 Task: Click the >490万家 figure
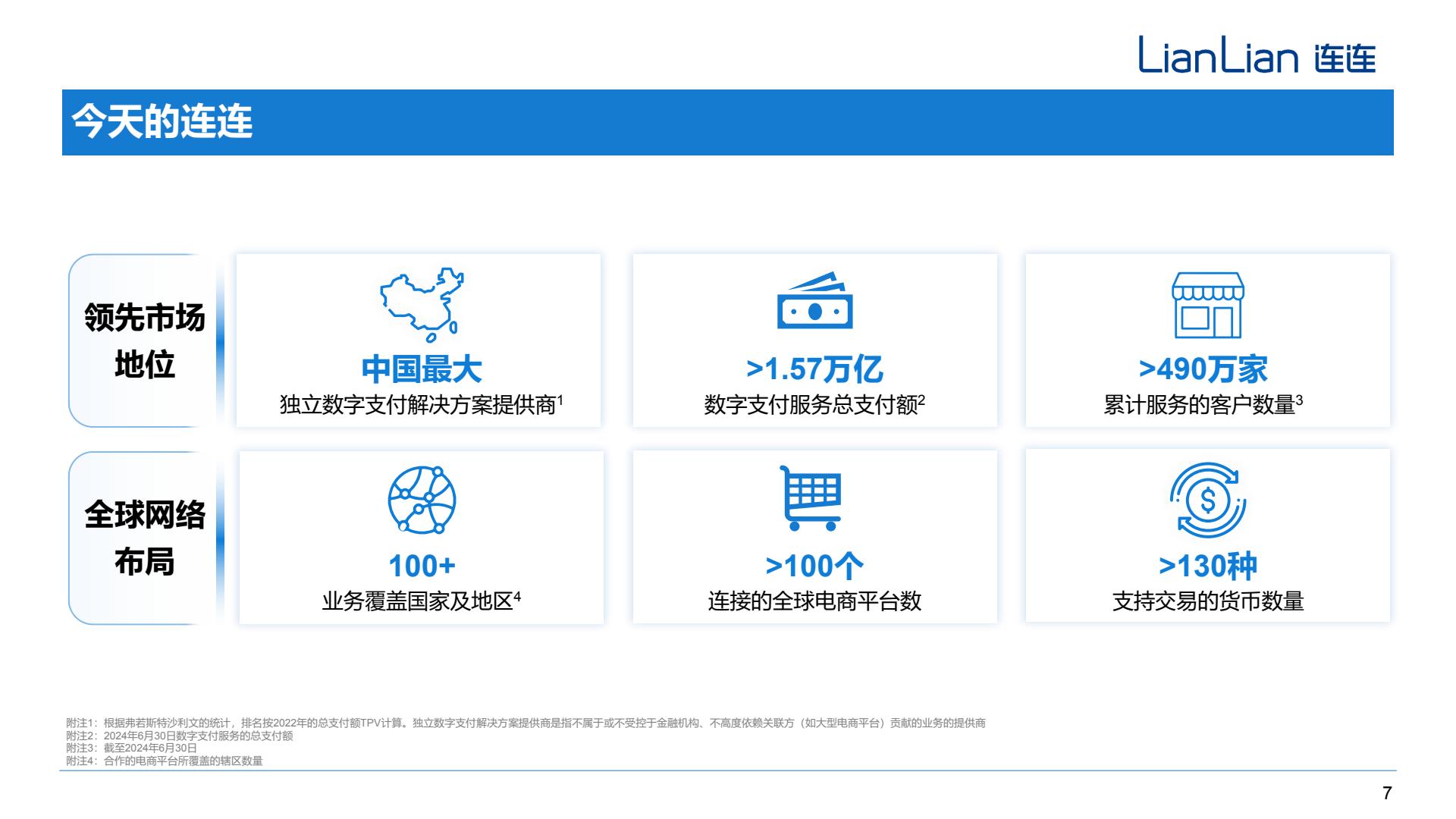tap(1203, 369)
